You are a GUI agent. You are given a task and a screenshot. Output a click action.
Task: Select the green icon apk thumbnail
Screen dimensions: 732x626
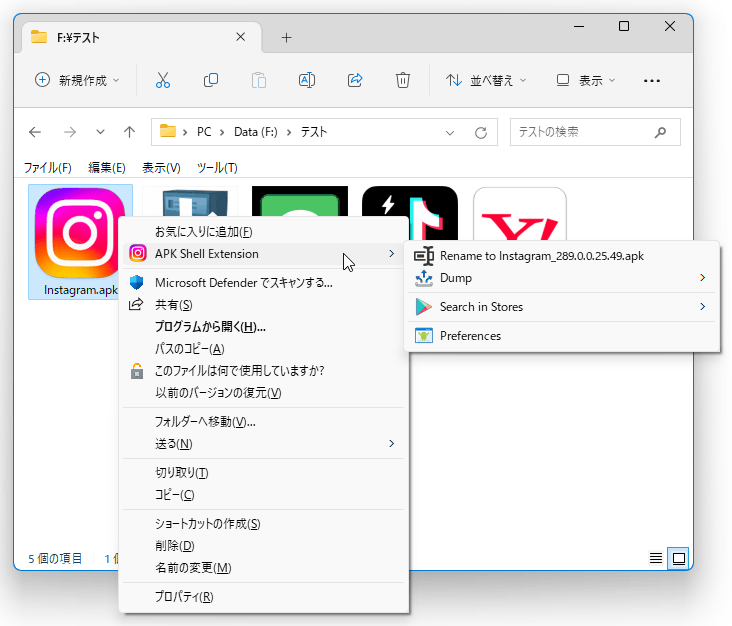pos(300,202)
